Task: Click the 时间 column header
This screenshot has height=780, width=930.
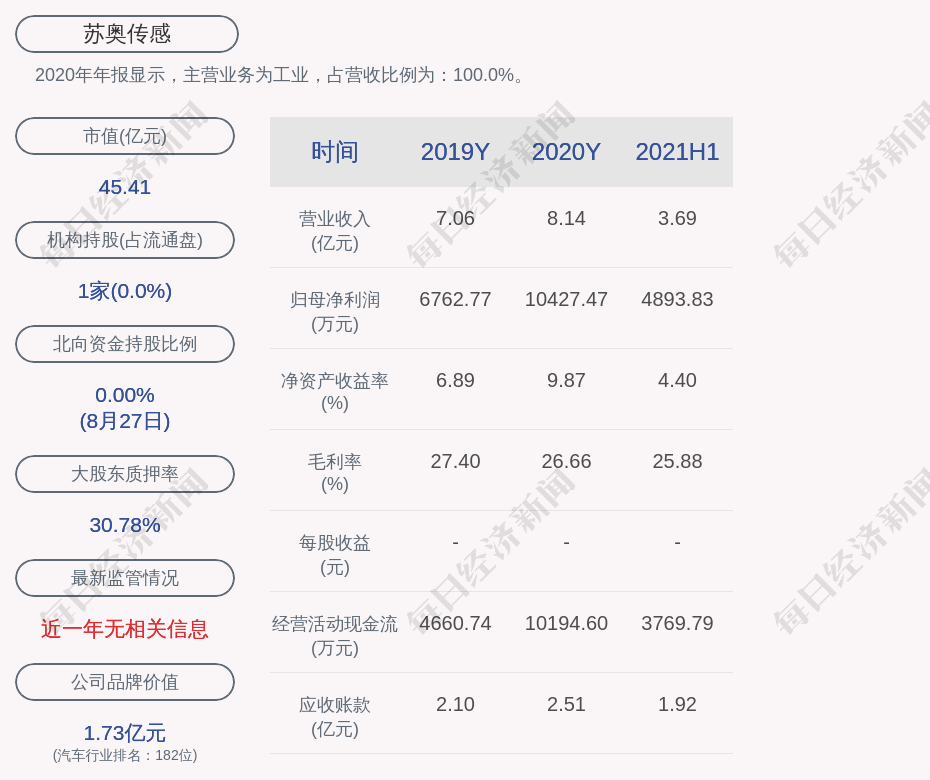Action: [335, 152]
